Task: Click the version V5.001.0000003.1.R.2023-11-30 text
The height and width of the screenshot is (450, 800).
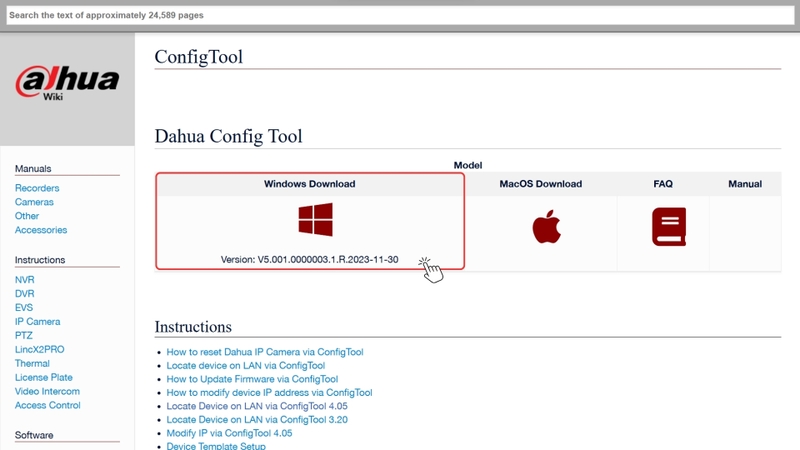Action: 309,260
